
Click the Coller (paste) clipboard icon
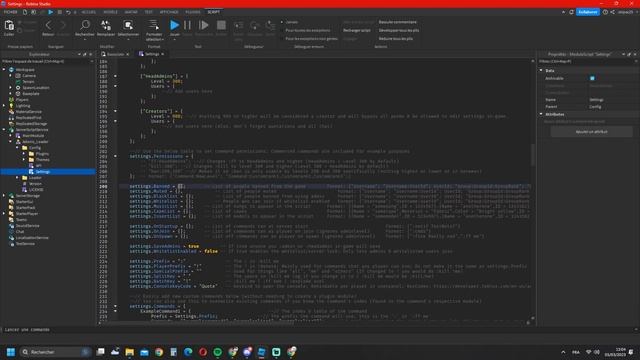coord(9,26)
